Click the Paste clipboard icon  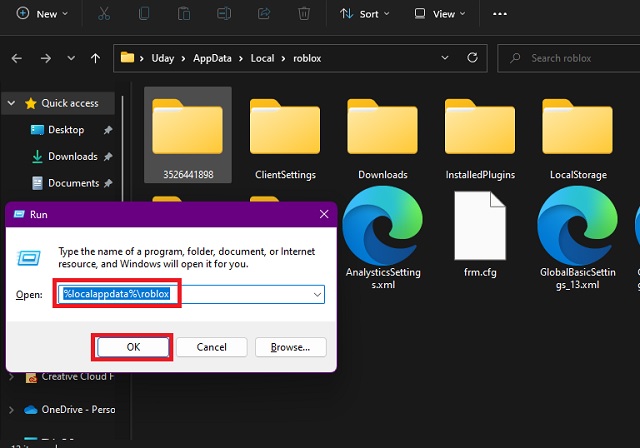click(184, 14)
